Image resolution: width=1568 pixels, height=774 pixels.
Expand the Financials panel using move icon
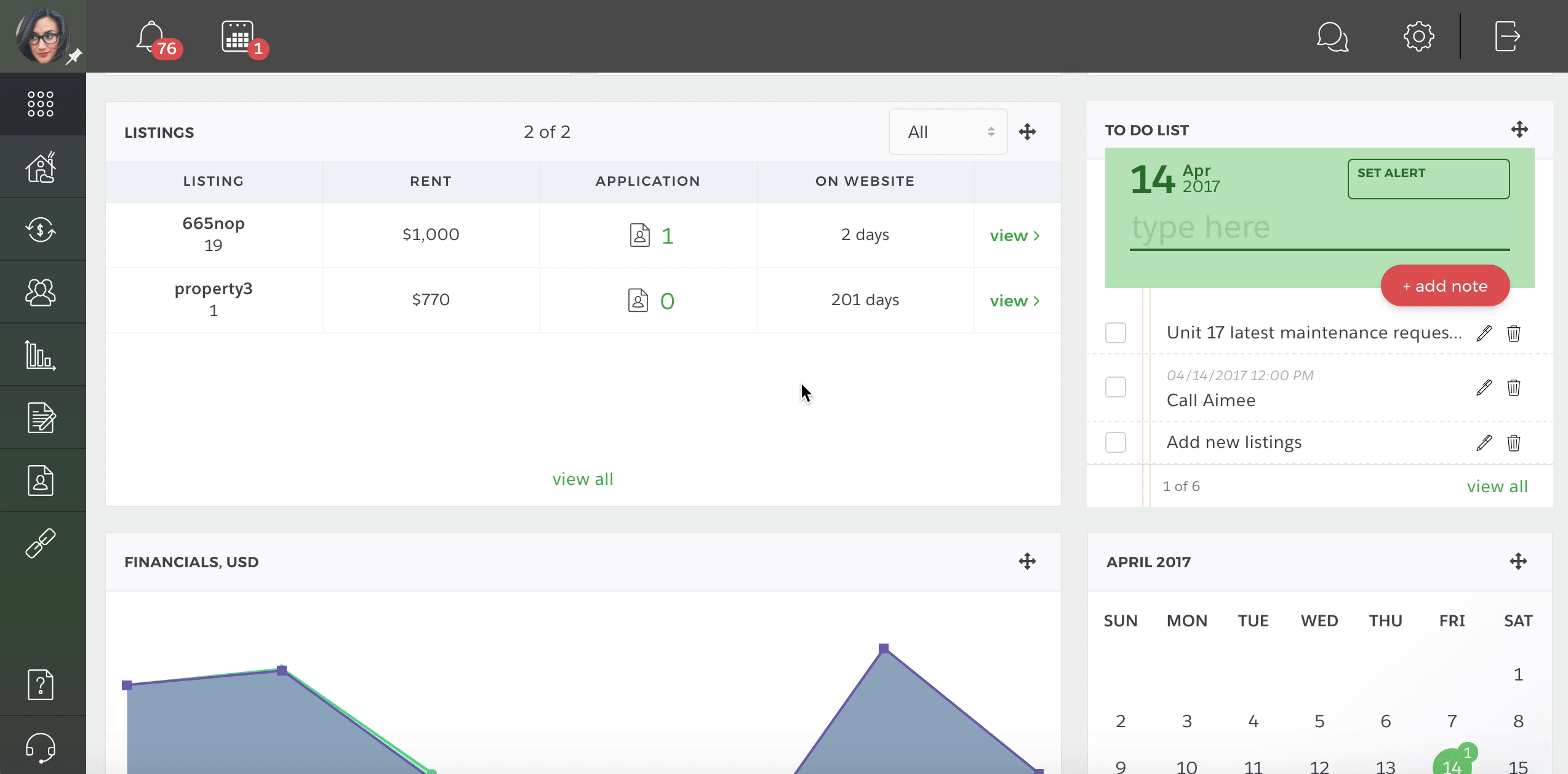tap(1027, 561)
